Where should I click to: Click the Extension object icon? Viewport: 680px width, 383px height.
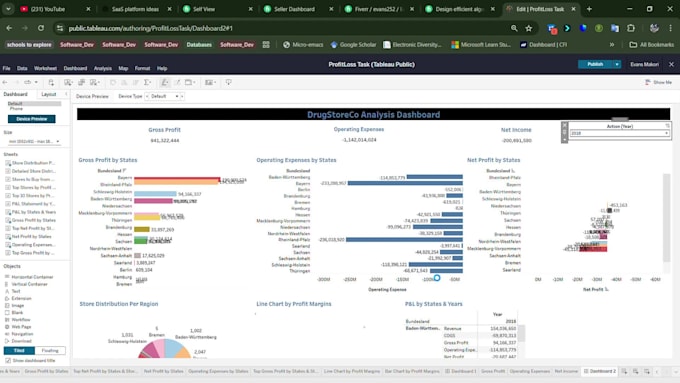click(7, 298)
